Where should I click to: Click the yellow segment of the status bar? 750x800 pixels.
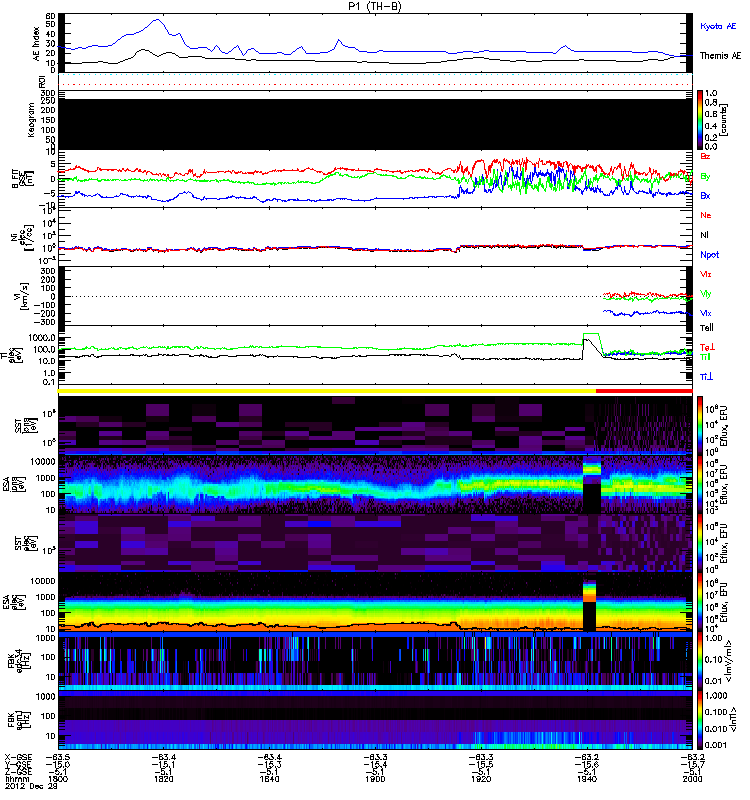coord(327,390)
